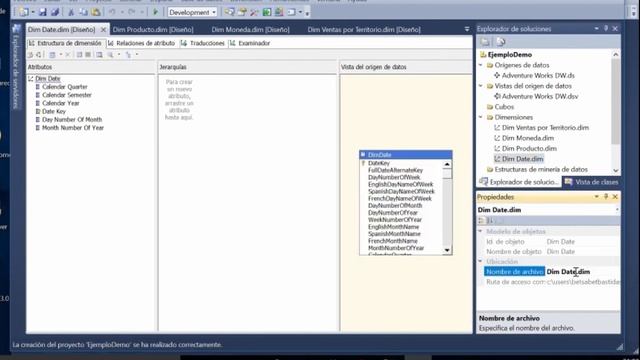This screenshot has width=640, height=360.
Task: Select the Calendar Year attribute
Action: point(60,103)
